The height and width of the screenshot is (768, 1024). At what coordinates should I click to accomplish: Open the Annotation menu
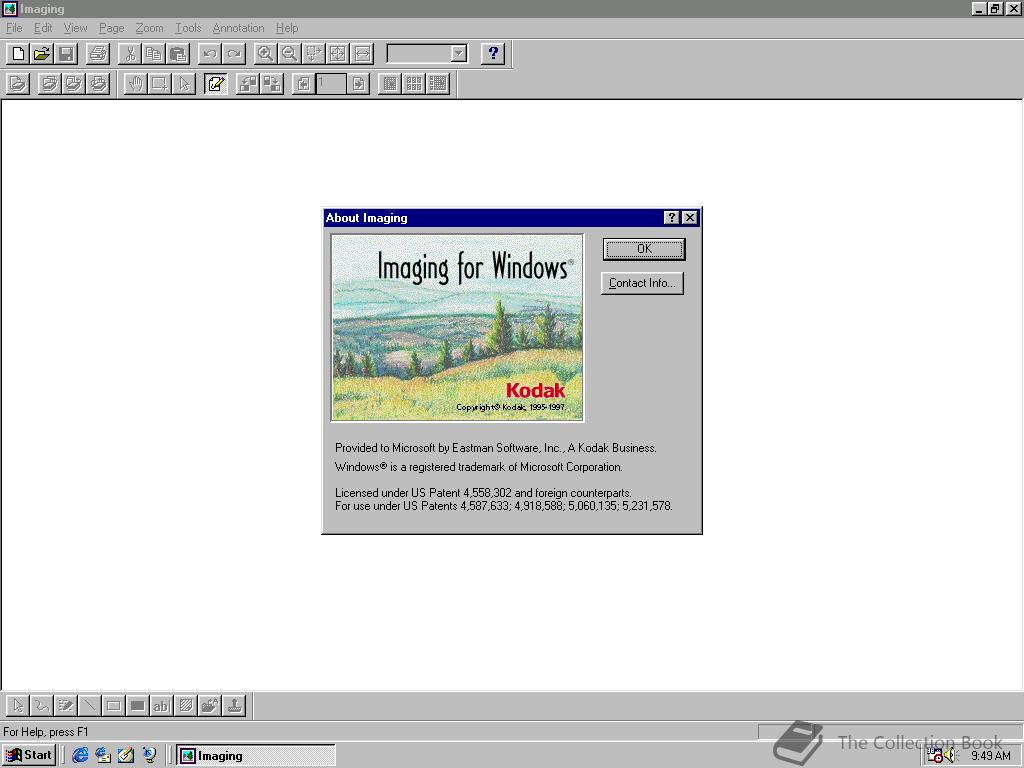pyautogui.click(x=238, y=28)
